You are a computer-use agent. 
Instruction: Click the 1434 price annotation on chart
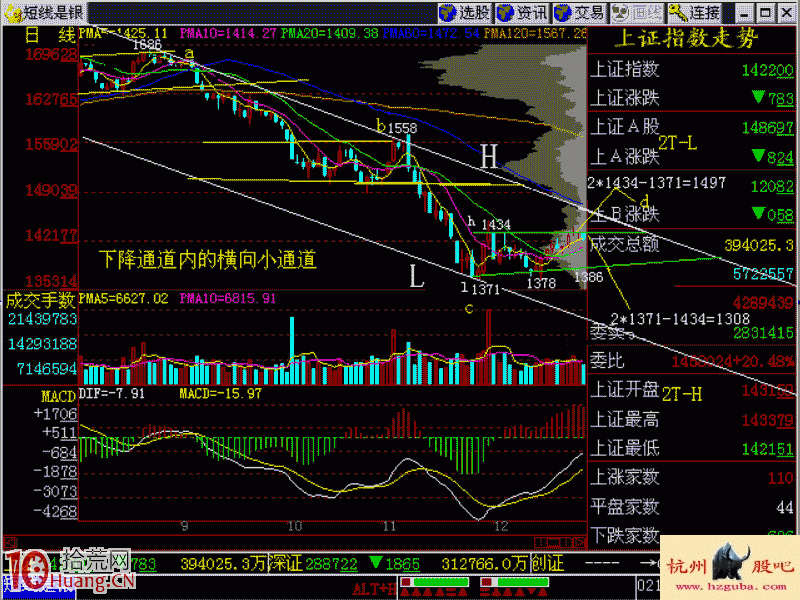click(x=496, y=225)
